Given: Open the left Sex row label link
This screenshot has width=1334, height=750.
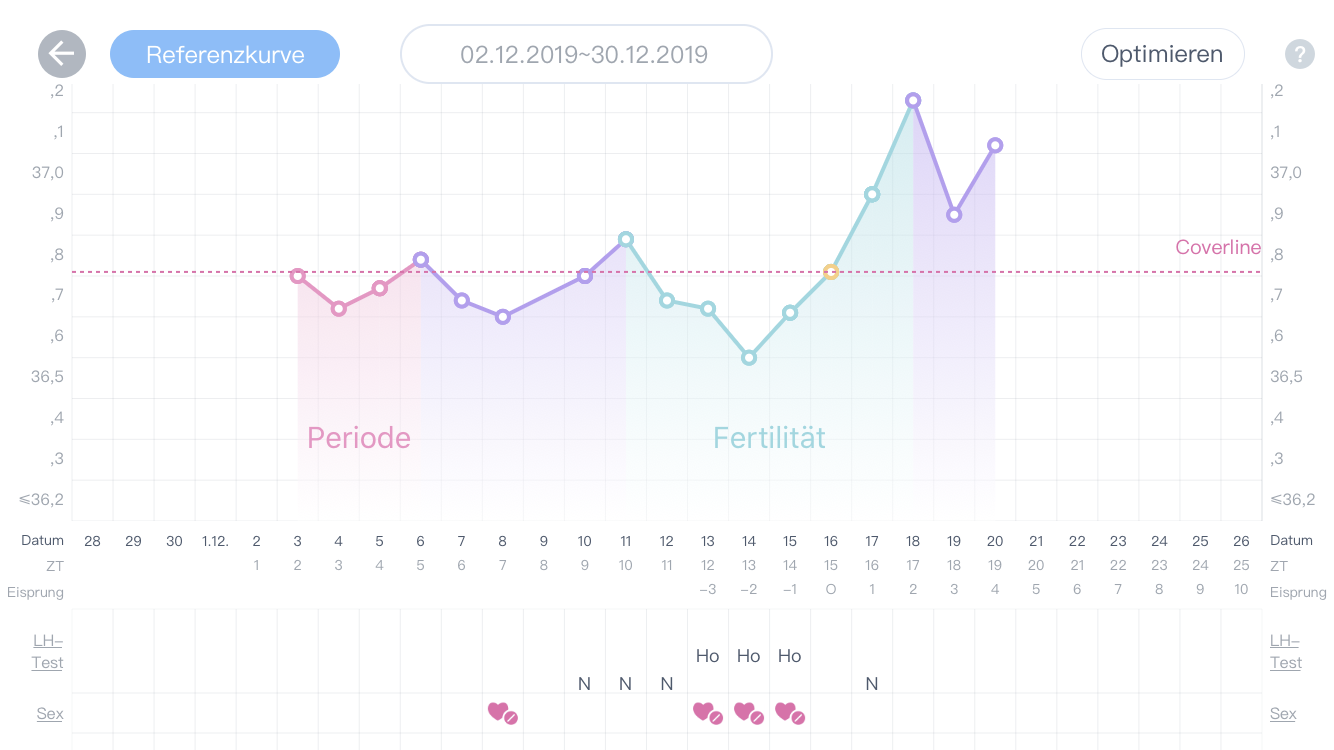Looking at the screenshot, I should click(50, 714).
